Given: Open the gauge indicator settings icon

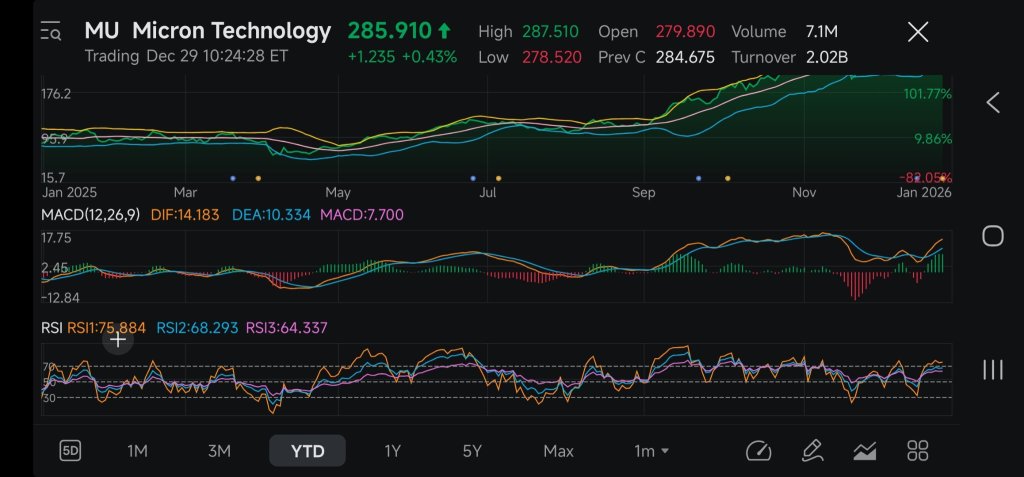Looking at the screenshot, I should coord(759,450).
